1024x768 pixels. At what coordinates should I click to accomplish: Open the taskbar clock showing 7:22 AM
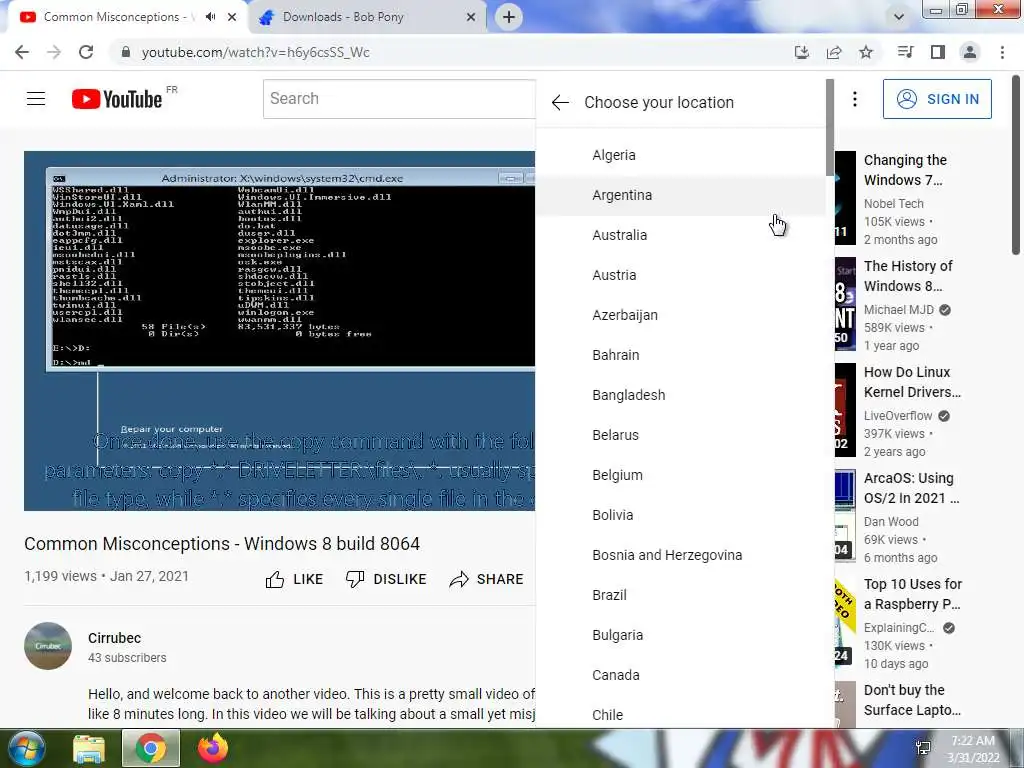[973, 749]
